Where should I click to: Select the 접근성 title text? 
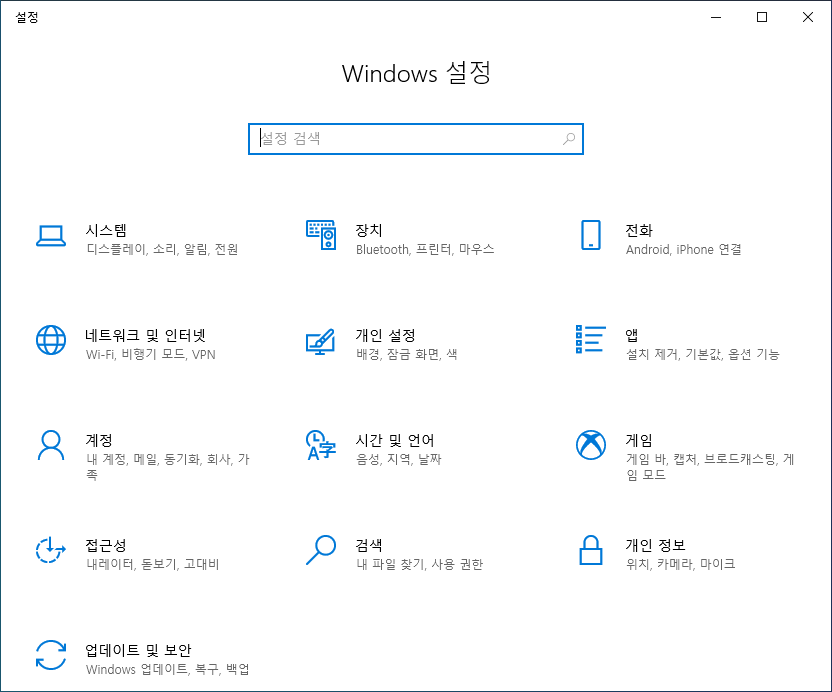[106, 545]
